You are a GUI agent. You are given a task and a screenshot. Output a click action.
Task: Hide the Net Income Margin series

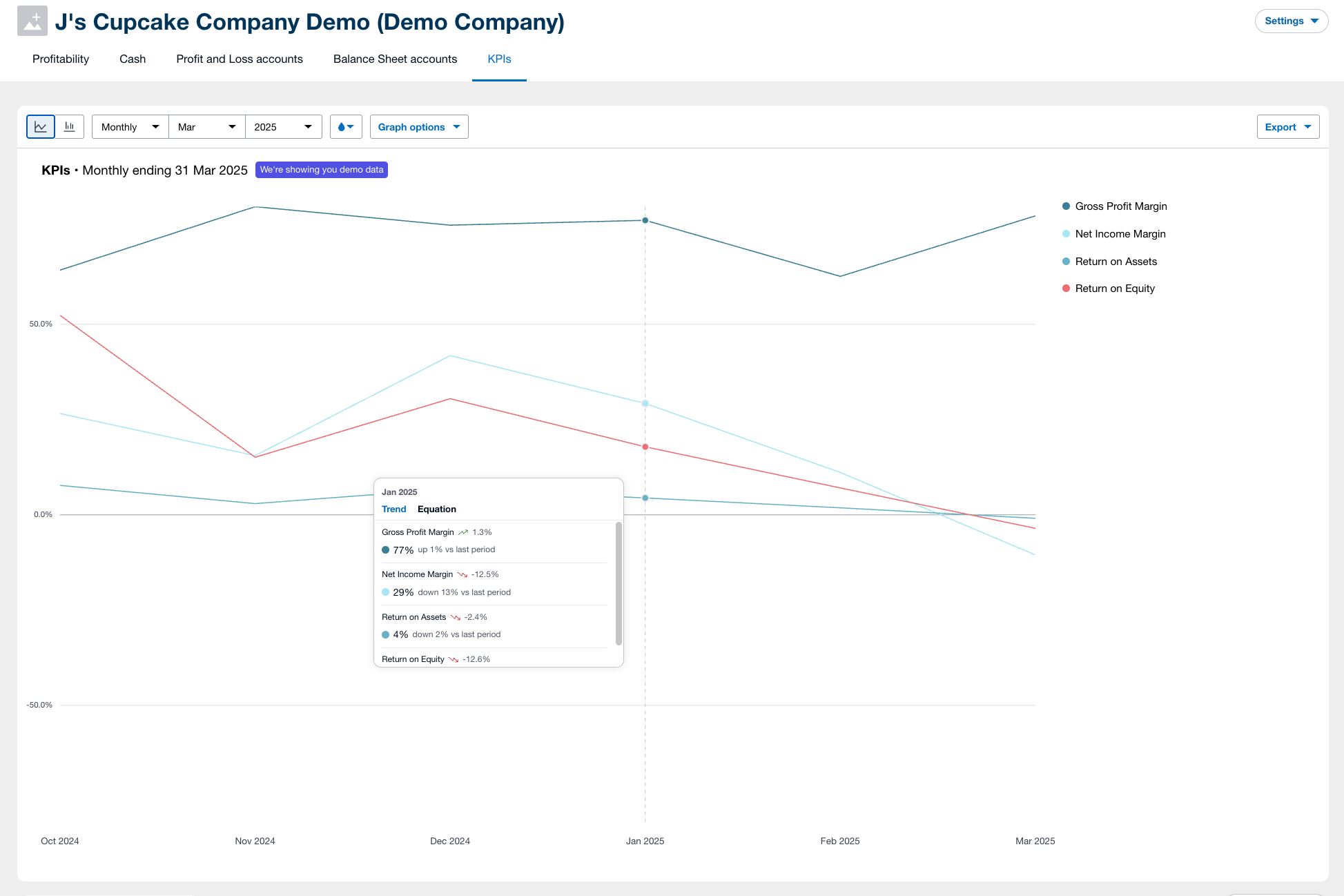pos(1120,234)
